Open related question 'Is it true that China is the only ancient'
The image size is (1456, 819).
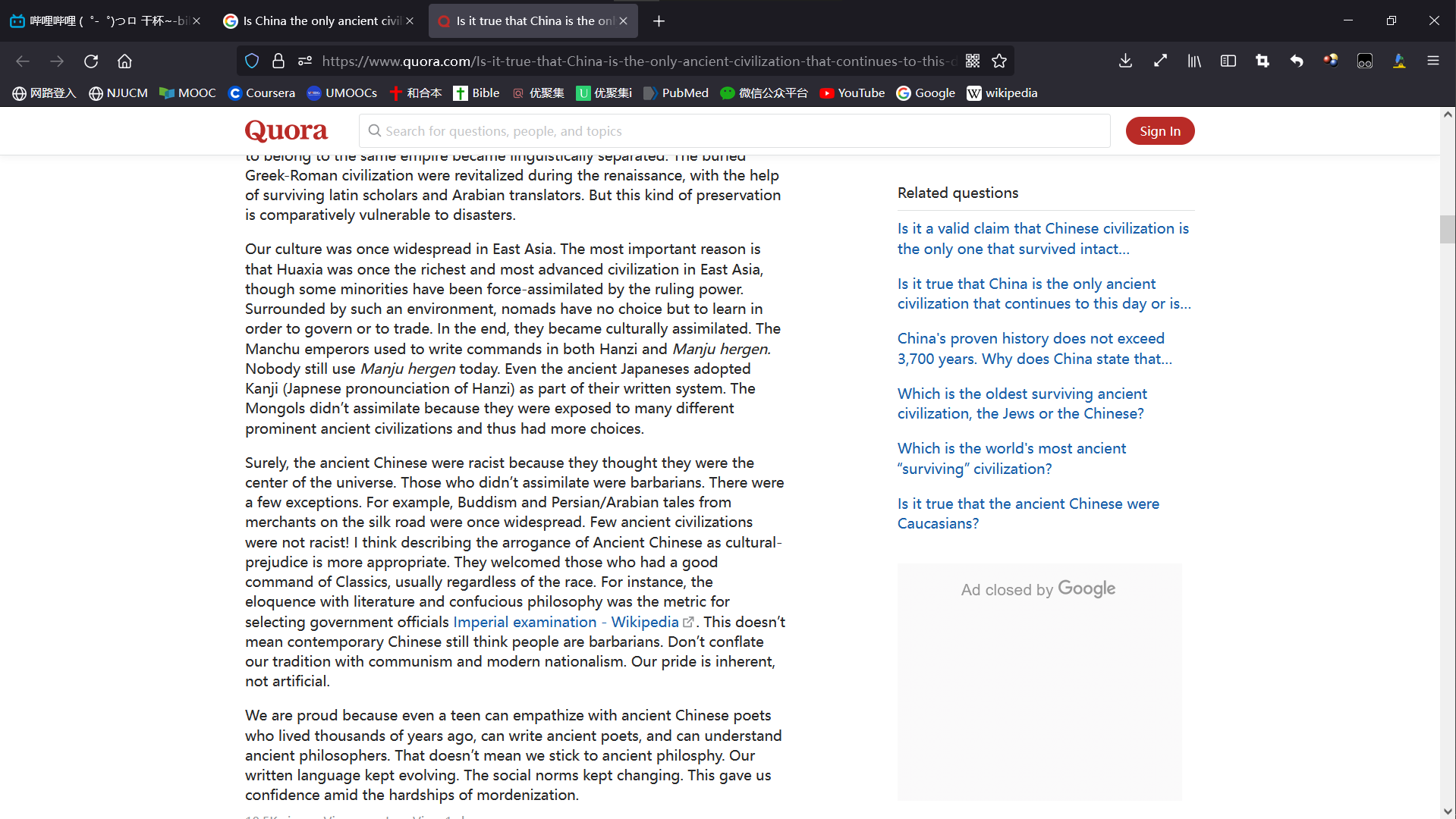pos(1044,293)
